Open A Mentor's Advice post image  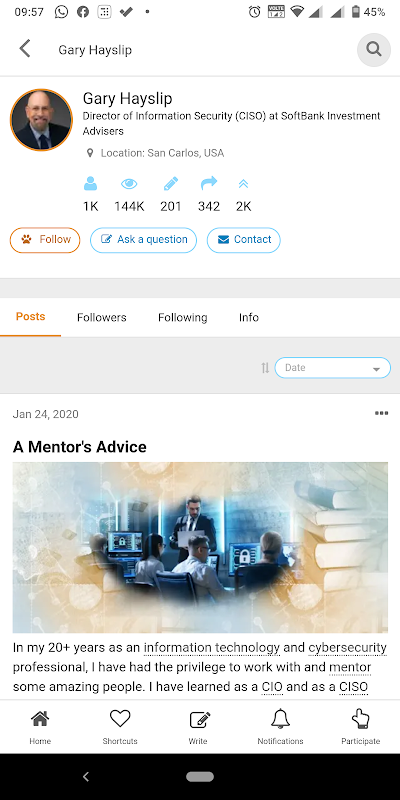point(200,547)
